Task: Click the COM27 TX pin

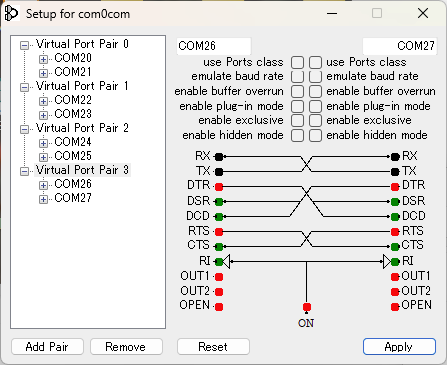Action: [x=395, y=172]
